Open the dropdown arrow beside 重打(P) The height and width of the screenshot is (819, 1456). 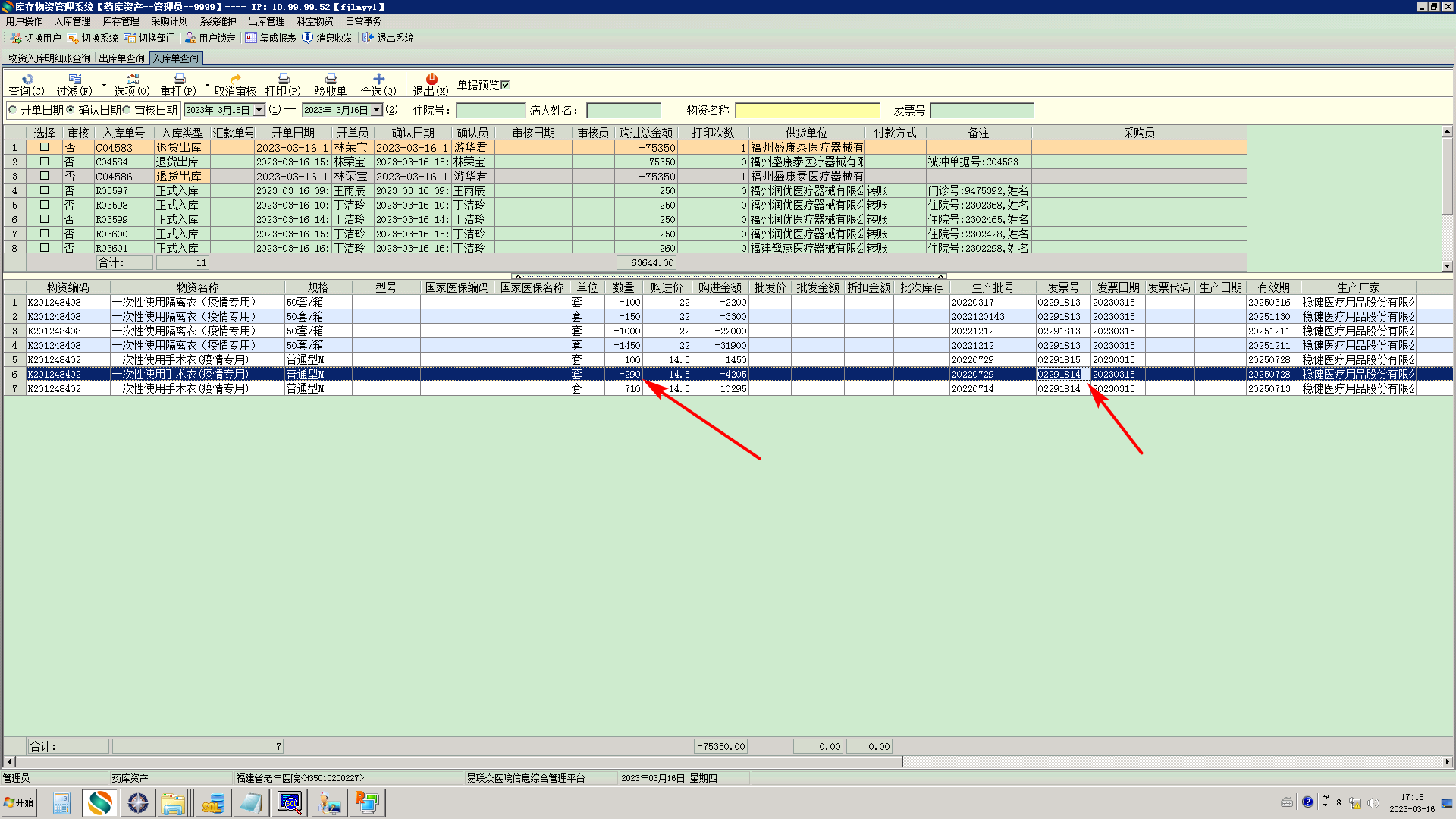(x=207, y=85)
